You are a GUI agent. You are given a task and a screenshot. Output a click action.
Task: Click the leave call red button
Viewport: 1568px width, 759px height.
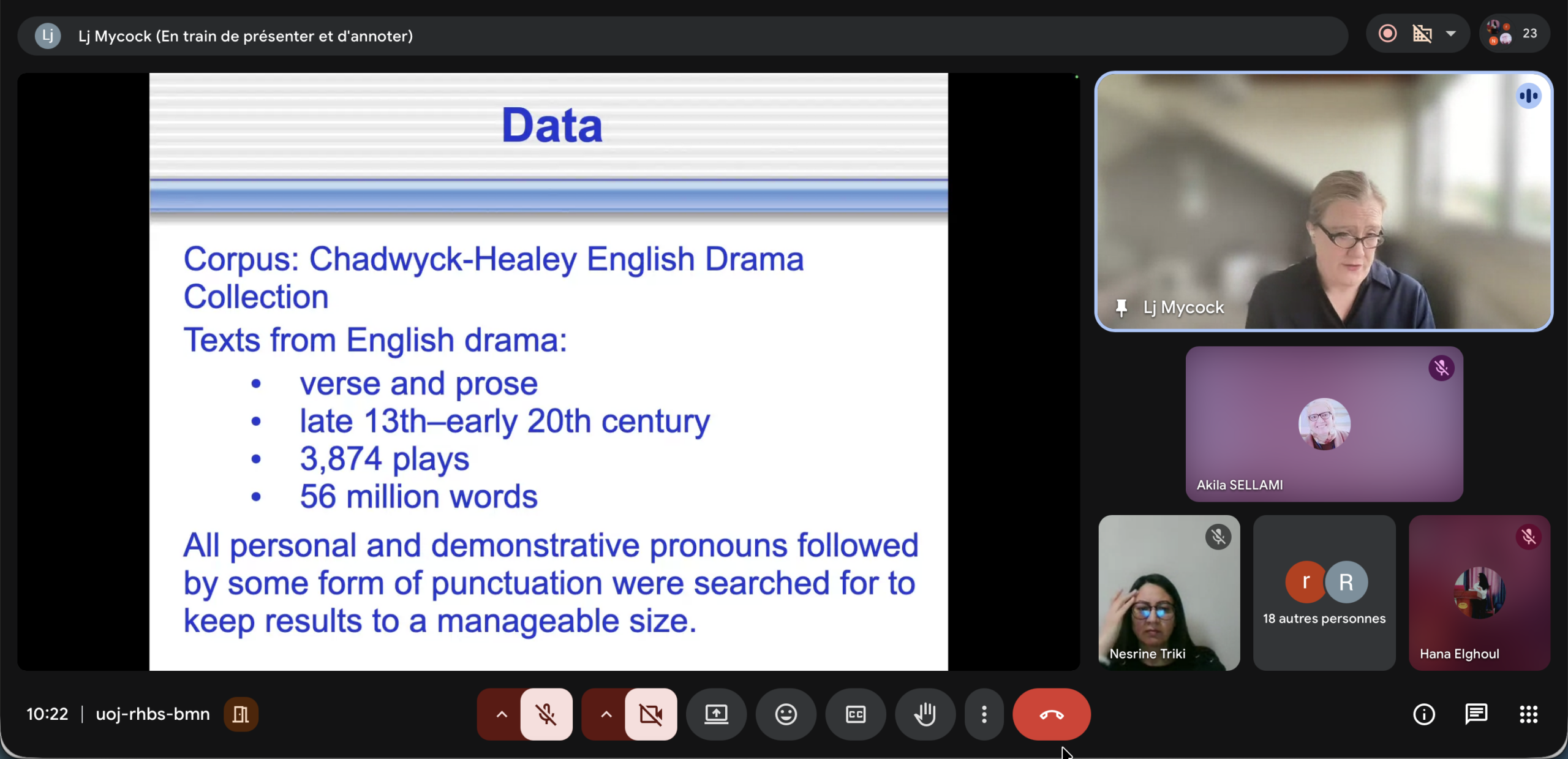1051,714
